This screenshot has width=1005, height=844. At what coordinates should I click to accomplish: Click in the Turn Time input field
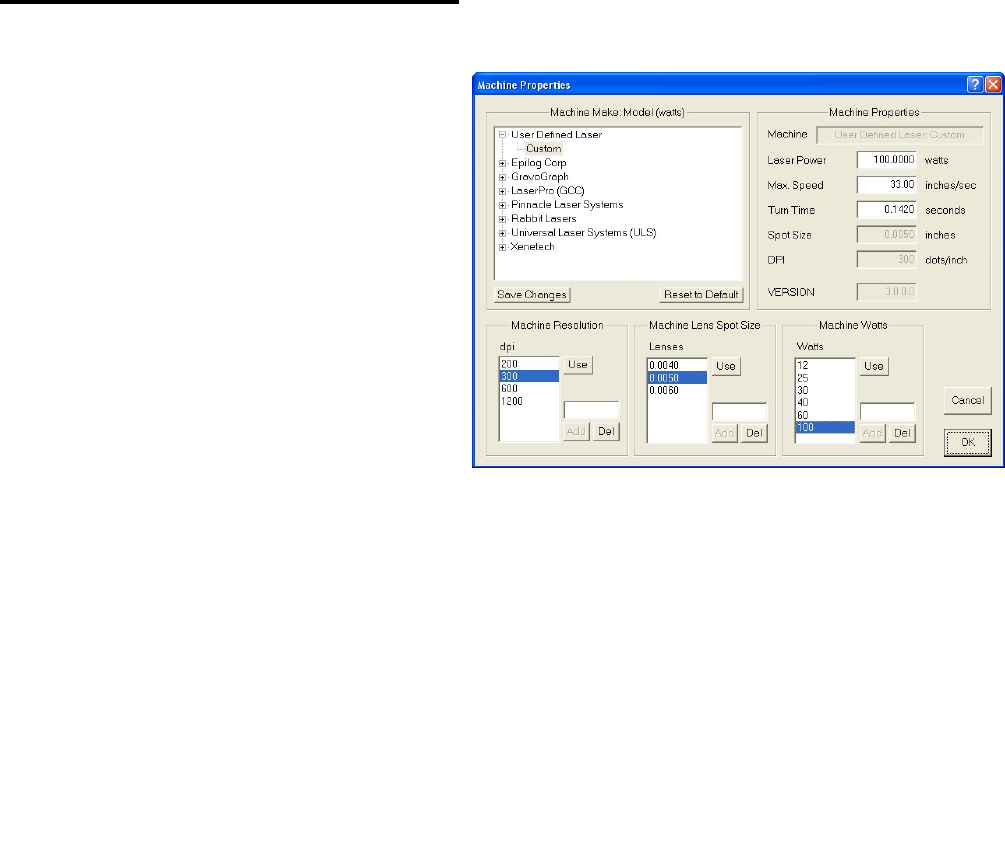click(886, 210)
